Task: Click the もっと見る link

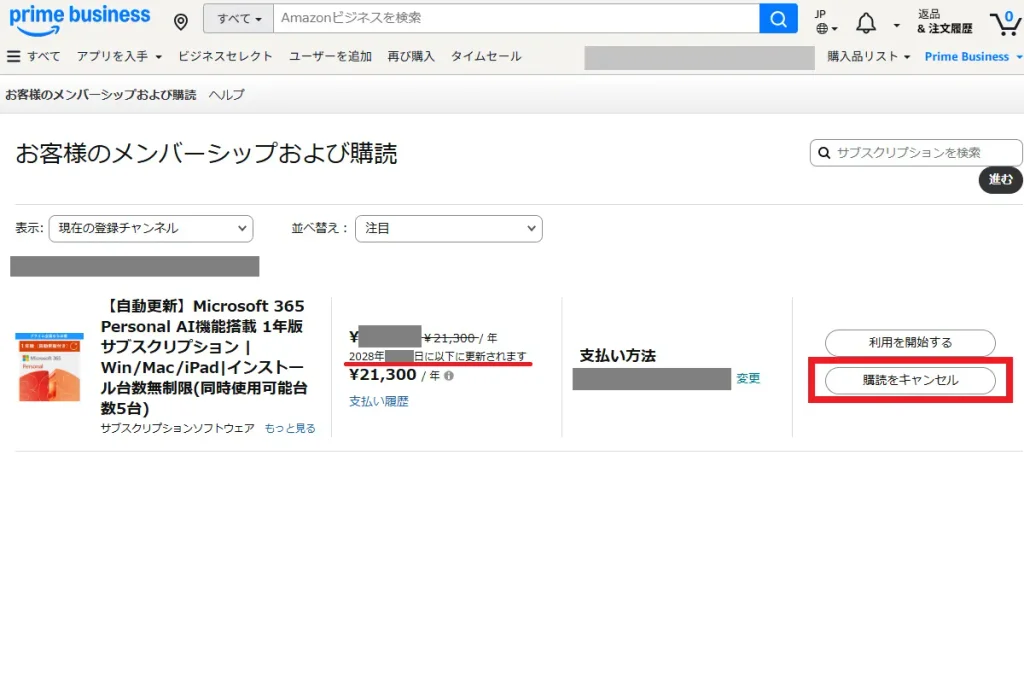Action: (290, 428)
